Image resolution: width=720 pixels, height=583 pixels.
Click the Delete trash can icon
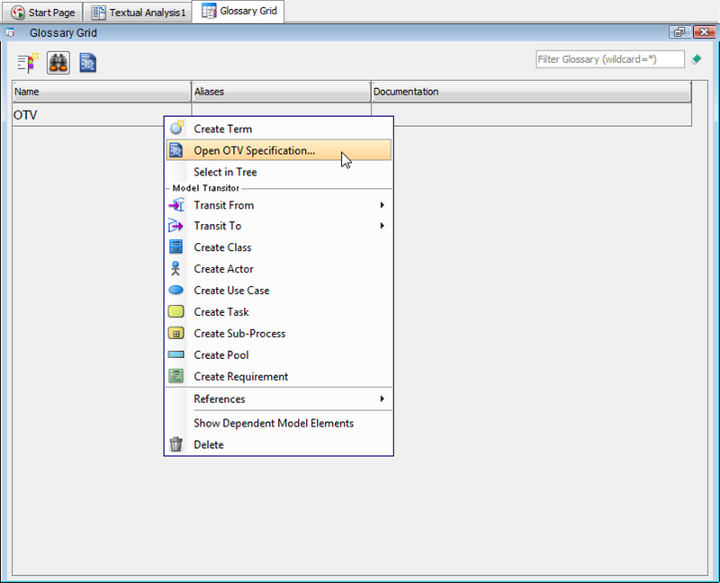(x=176, y=445)
